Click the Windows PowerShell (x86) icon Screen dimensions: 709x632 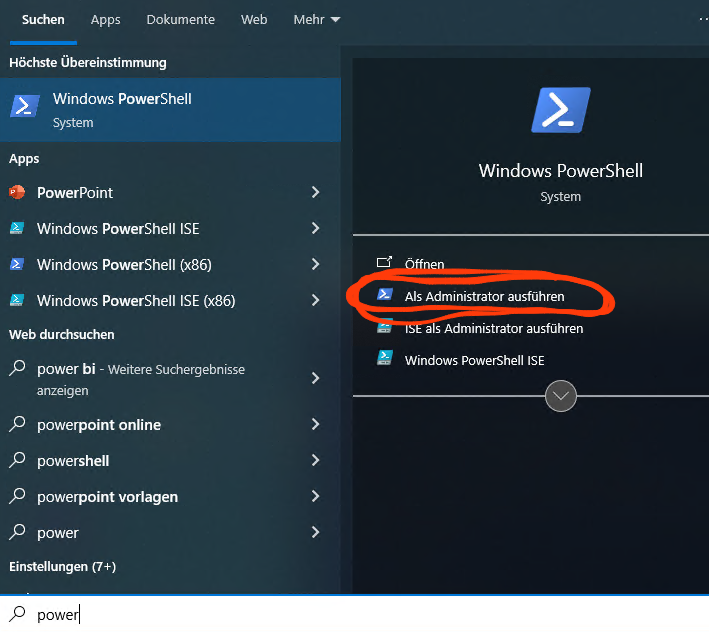[x=17, y=264]
